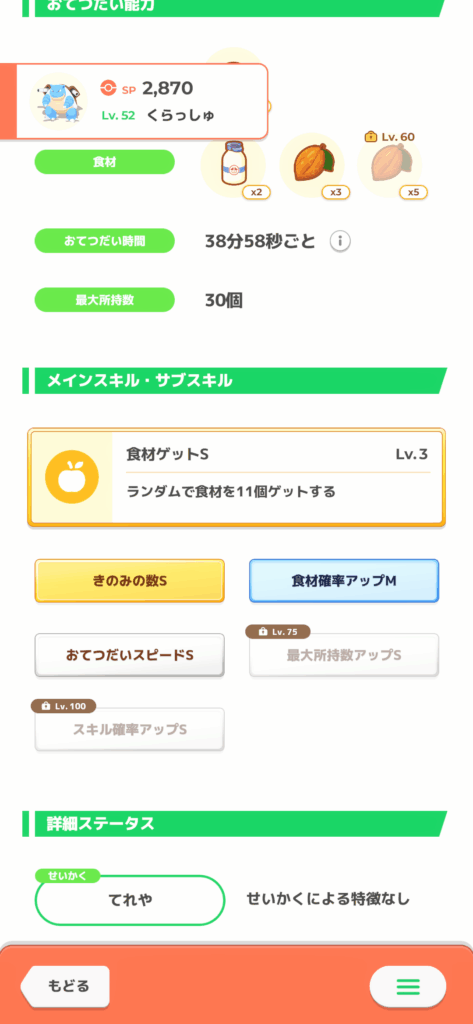
Task: Tap the yellow apple main skill icon
Action: (72, 477)
